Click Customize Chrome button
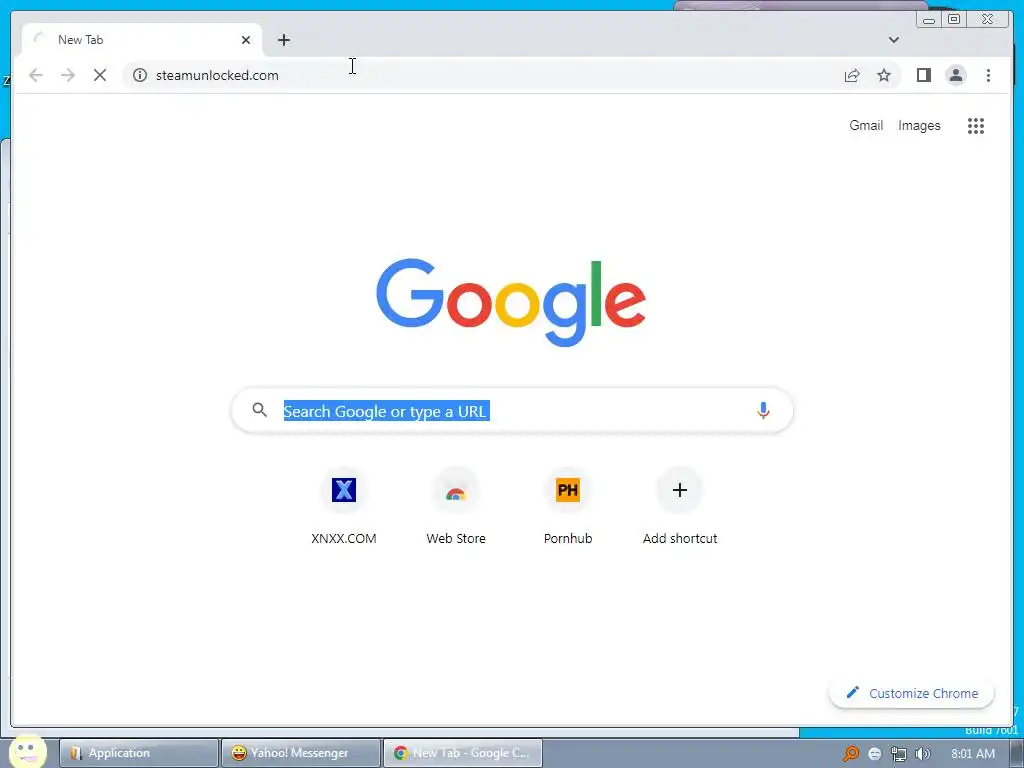Viewport: 1024px width, 768px height. click(x=912, y=693)
